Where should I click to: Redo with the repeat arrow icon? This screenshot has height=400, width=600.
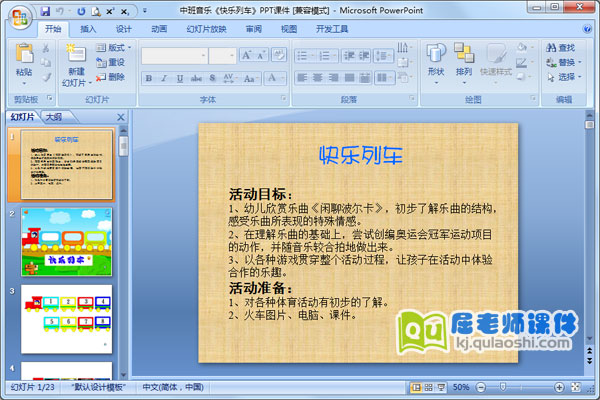click(81, 11)
